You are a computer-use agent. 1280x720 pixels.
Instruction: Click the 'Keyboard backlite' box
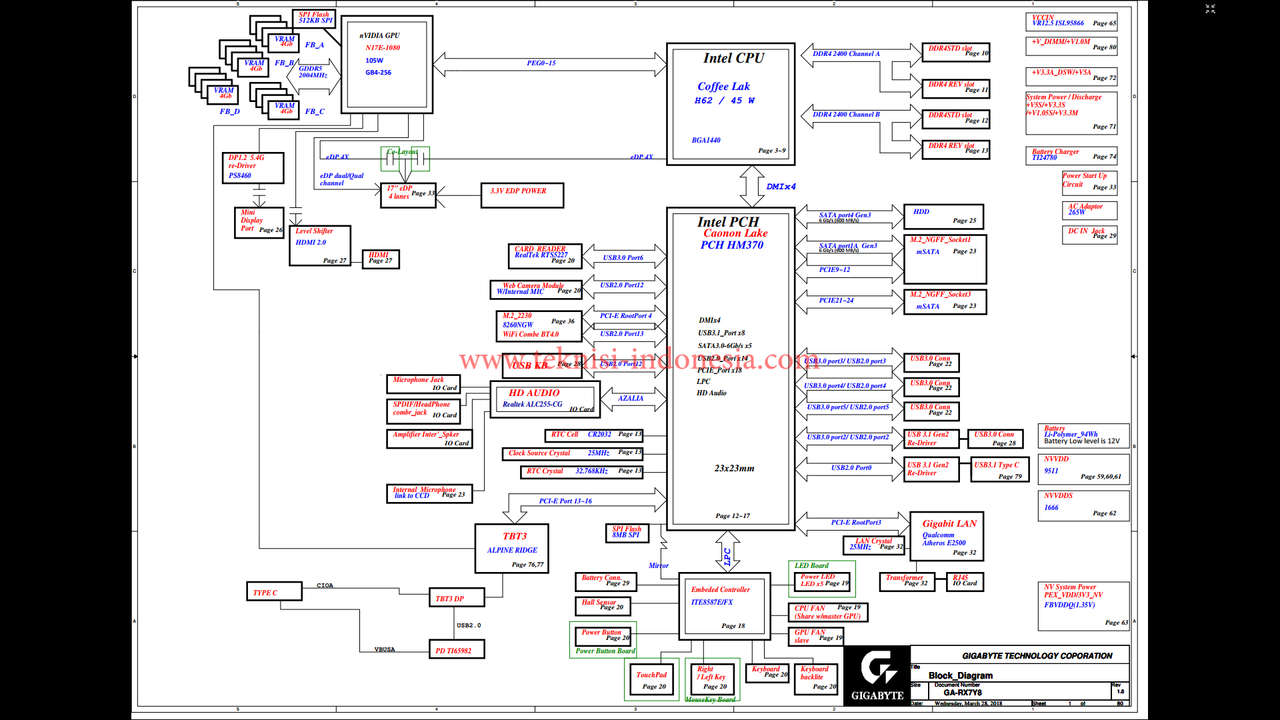click(817, 678)
